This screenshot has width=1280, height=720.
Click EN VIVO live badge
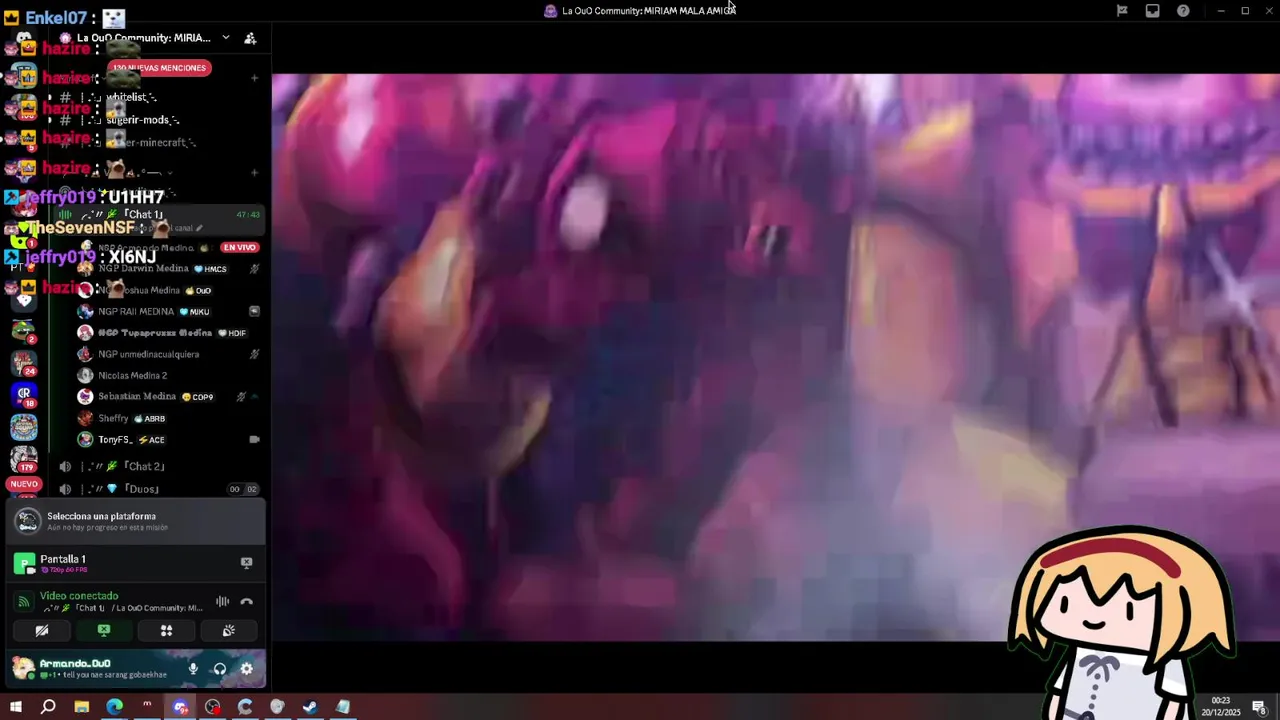pos(240,247)
